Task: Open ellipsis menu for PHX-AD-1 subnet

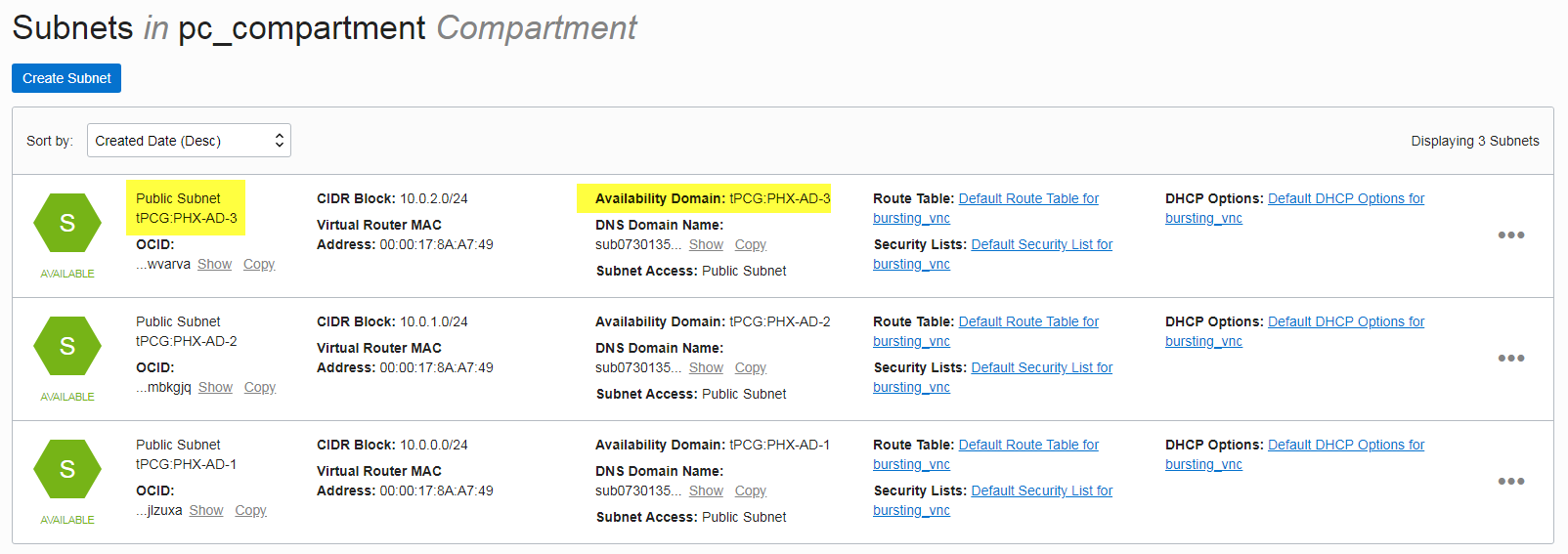Action: [1510, 481]
